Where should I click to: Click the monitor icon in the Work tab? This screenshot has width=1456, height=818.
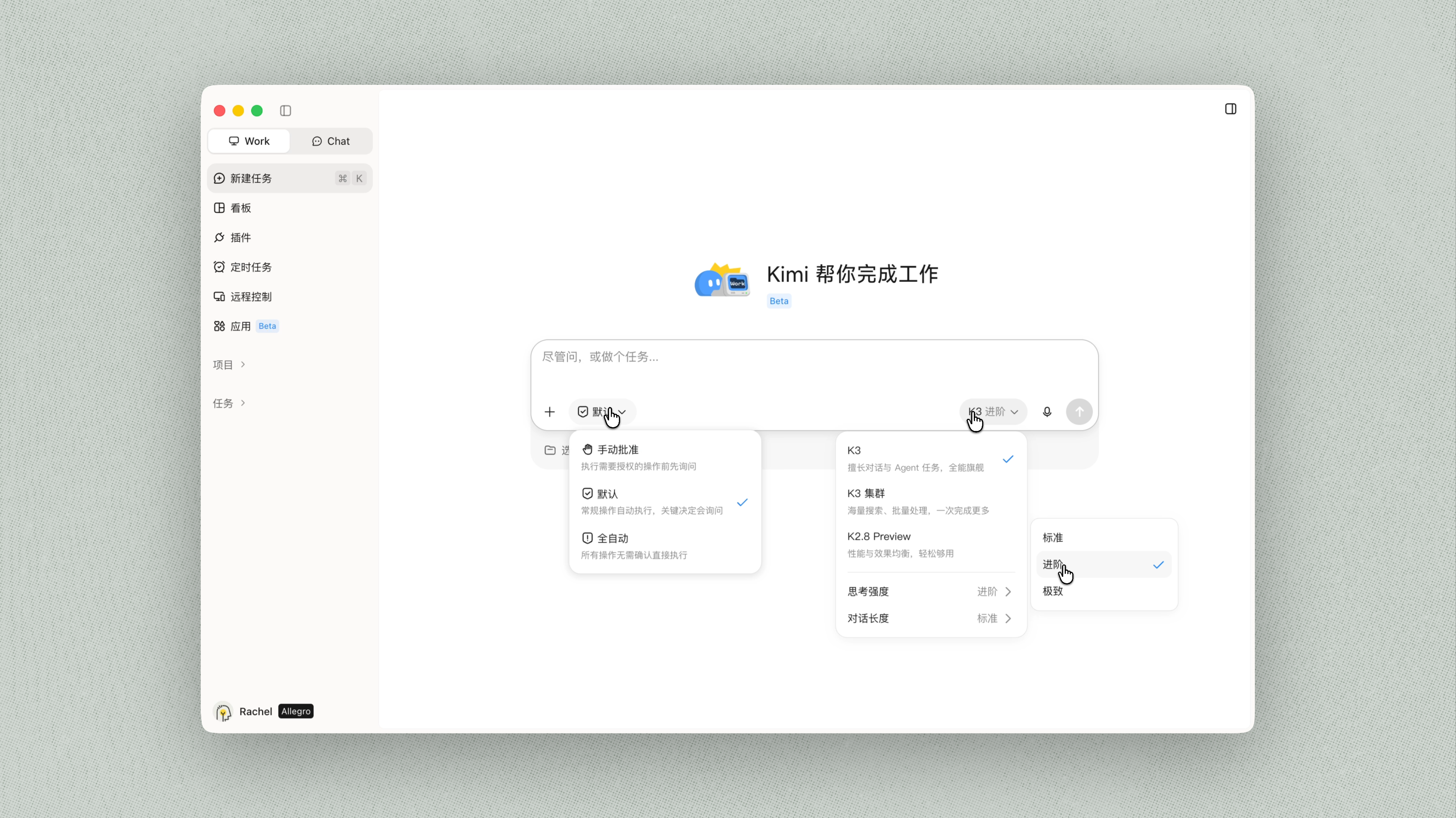coord(234,141)
